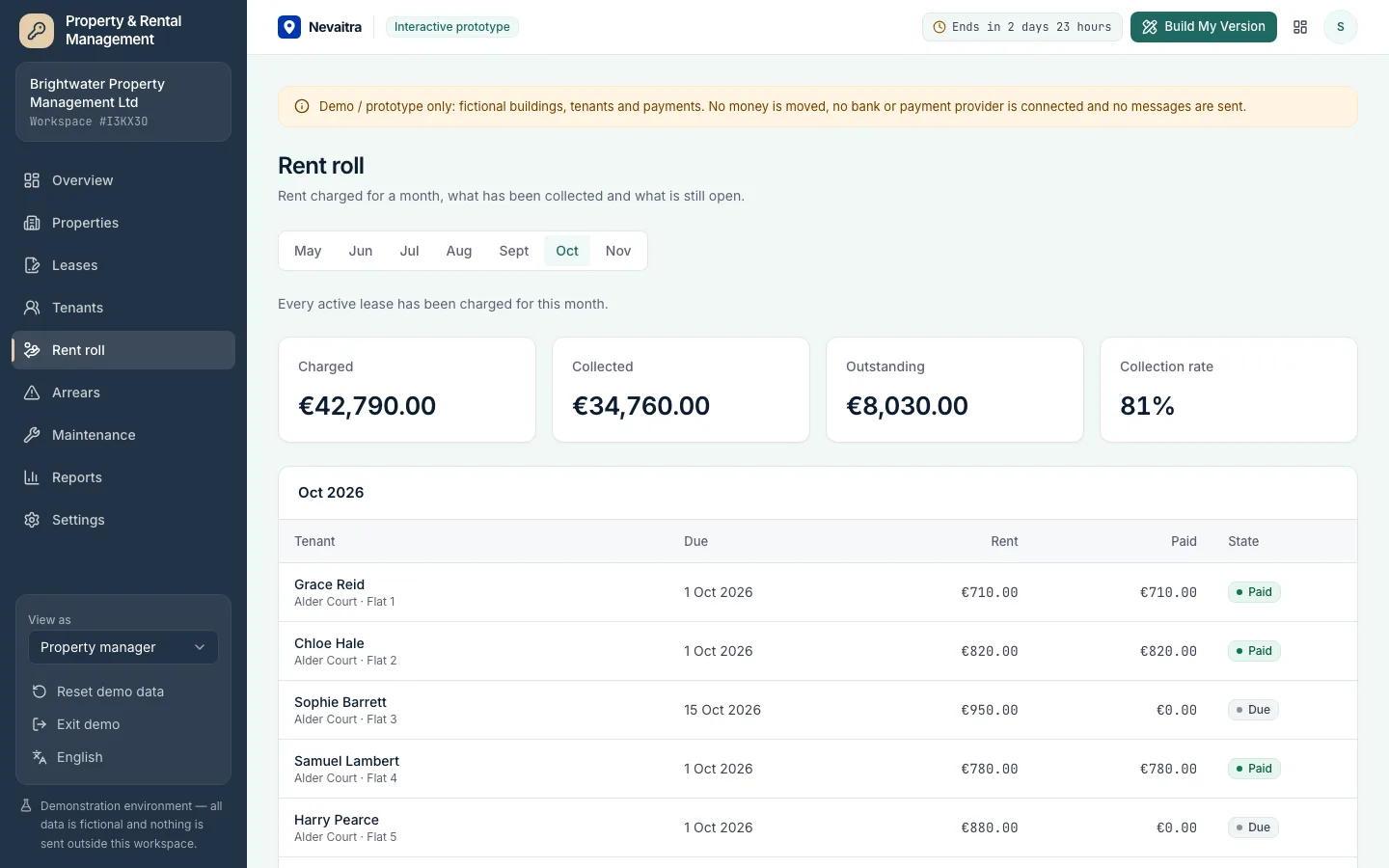Click tenant name Samuel Lambert

point(346,761)
